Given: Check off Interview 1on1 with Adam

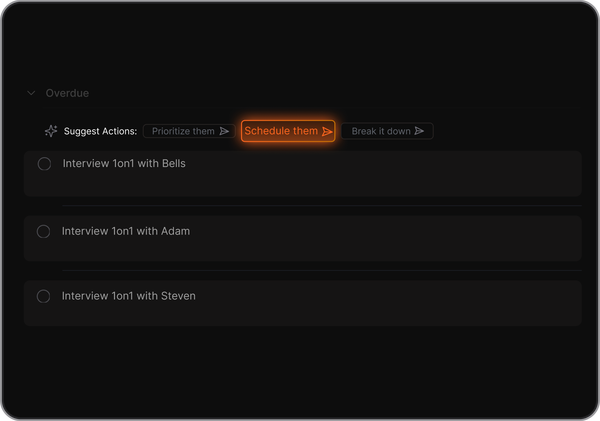Looking at the screenshot, I should coord(43,231).
